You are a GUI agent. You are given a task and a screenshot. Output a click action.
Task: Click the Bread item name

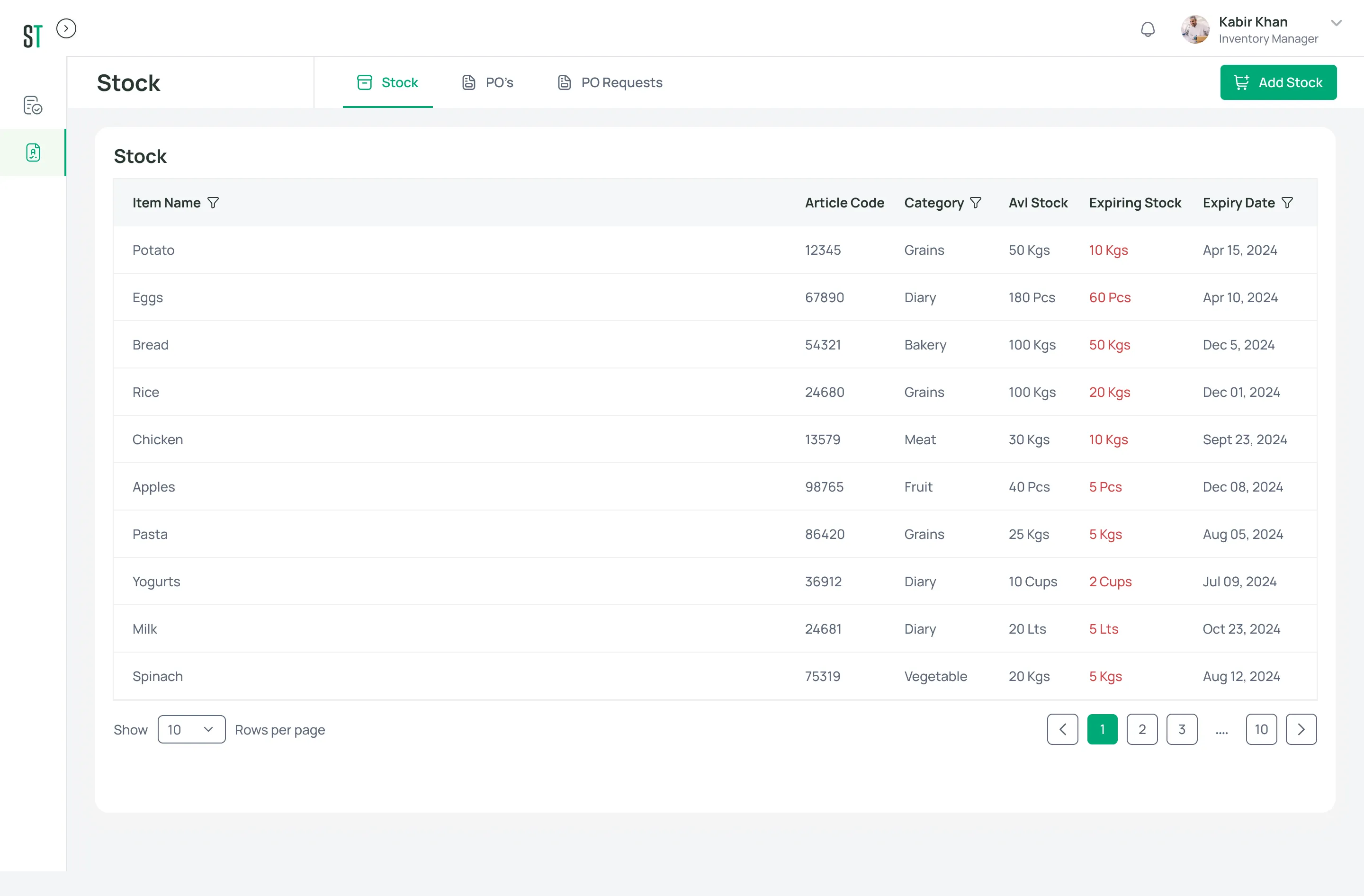point(150,345)
